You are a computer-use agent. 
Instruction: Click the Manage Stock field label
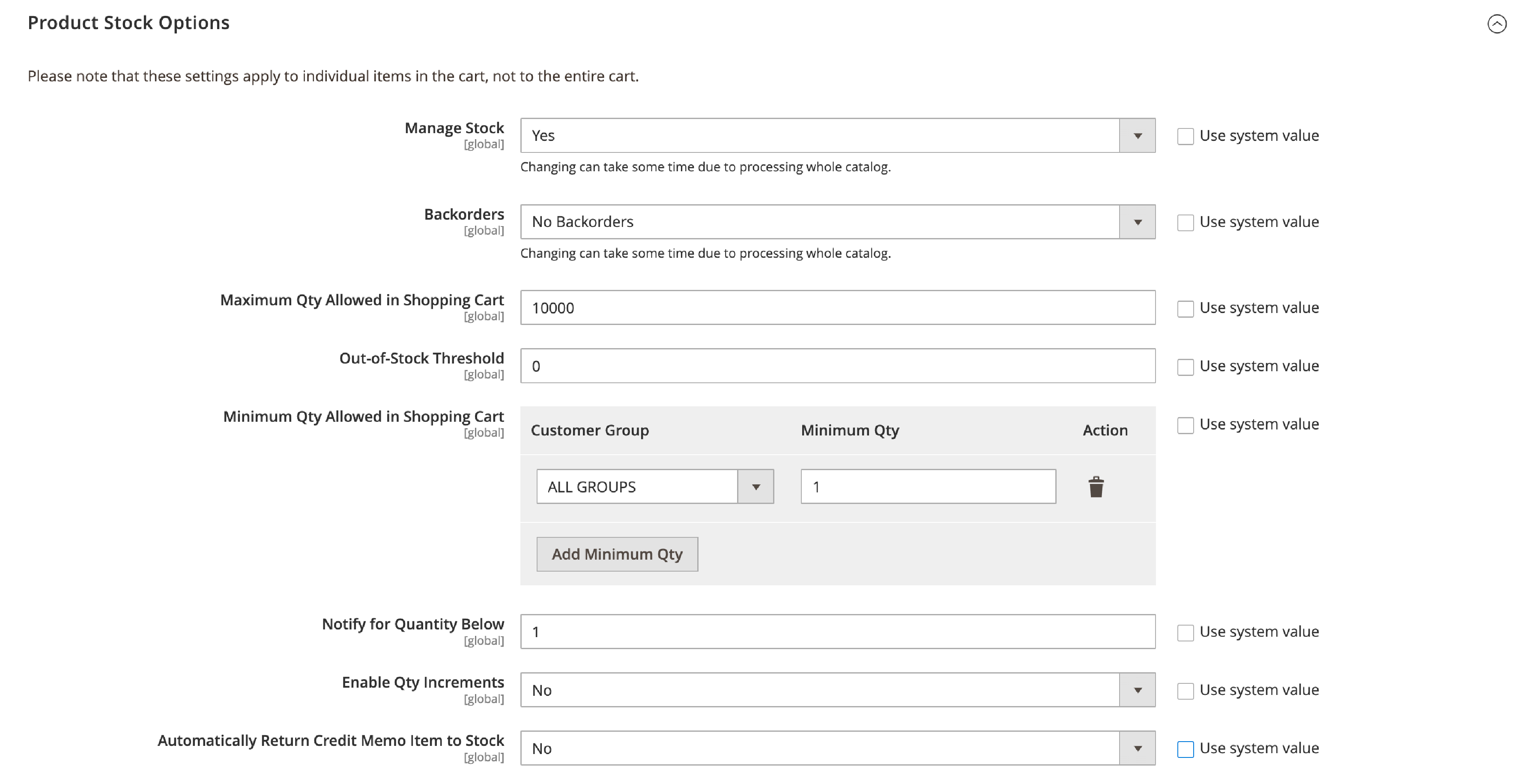coord(454,128)
